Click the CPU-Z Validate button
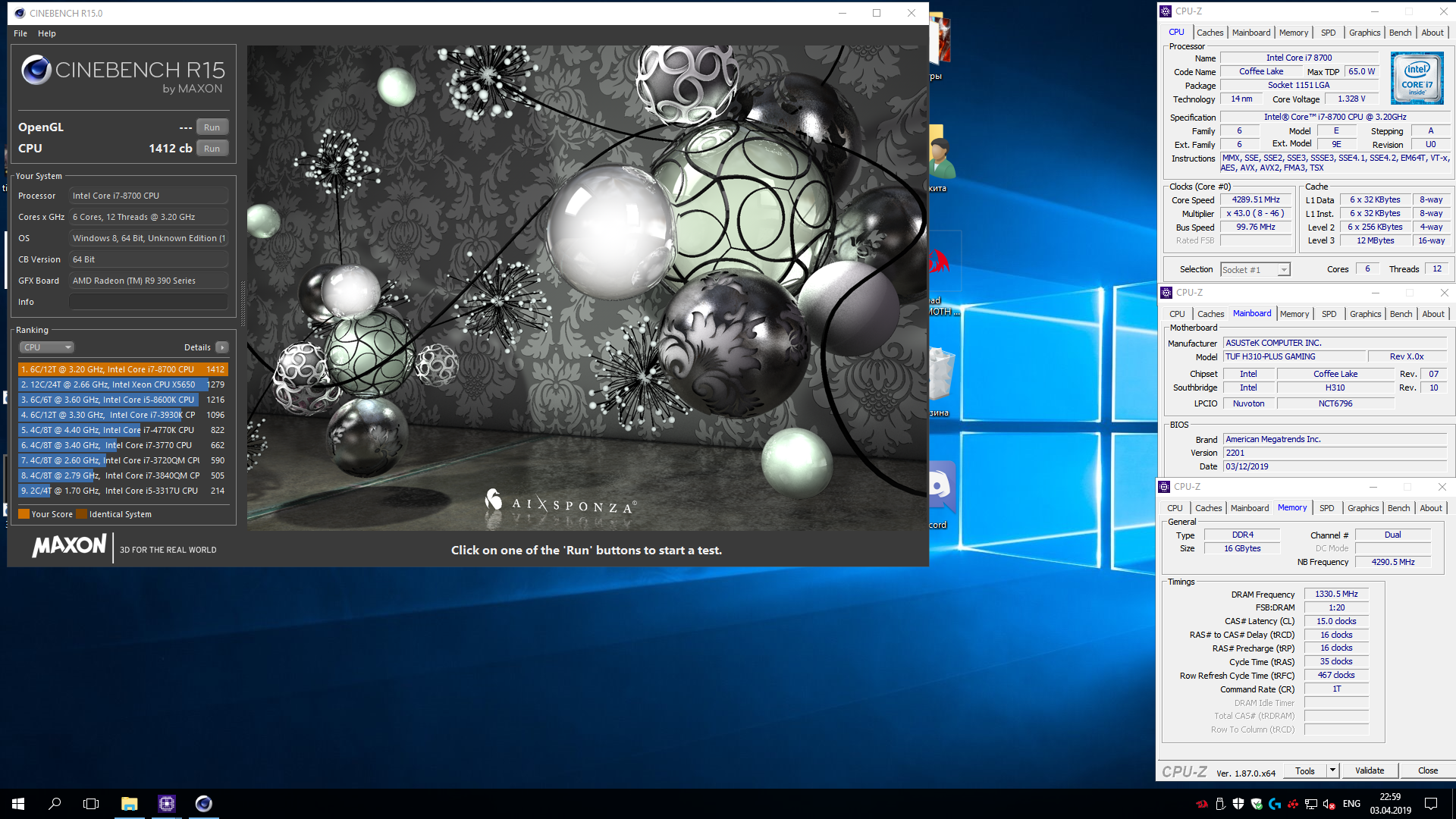This screenshot has width=1456, height=819. (1370, 770)
